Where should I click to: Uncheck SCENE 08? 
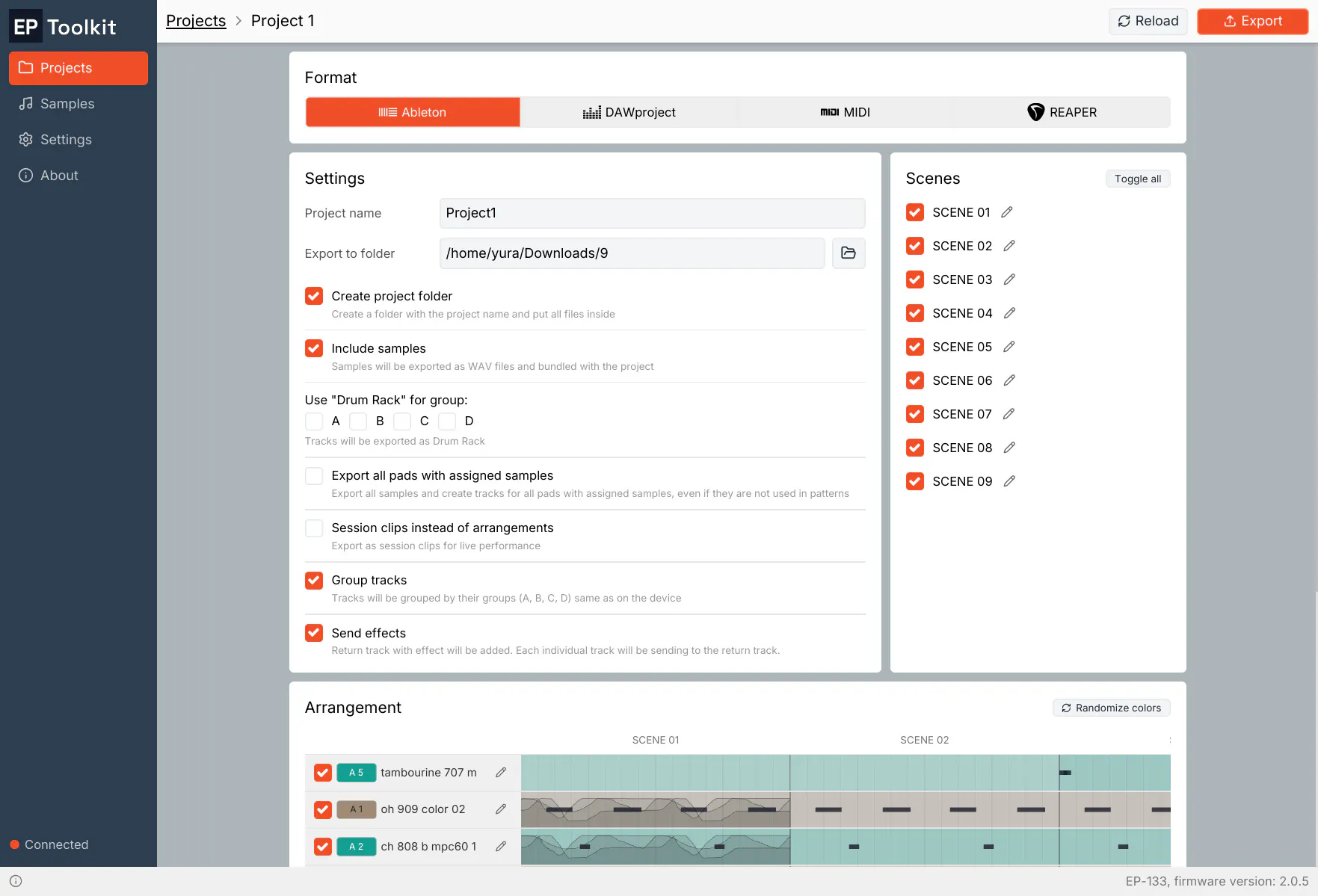tap(915, 448)
